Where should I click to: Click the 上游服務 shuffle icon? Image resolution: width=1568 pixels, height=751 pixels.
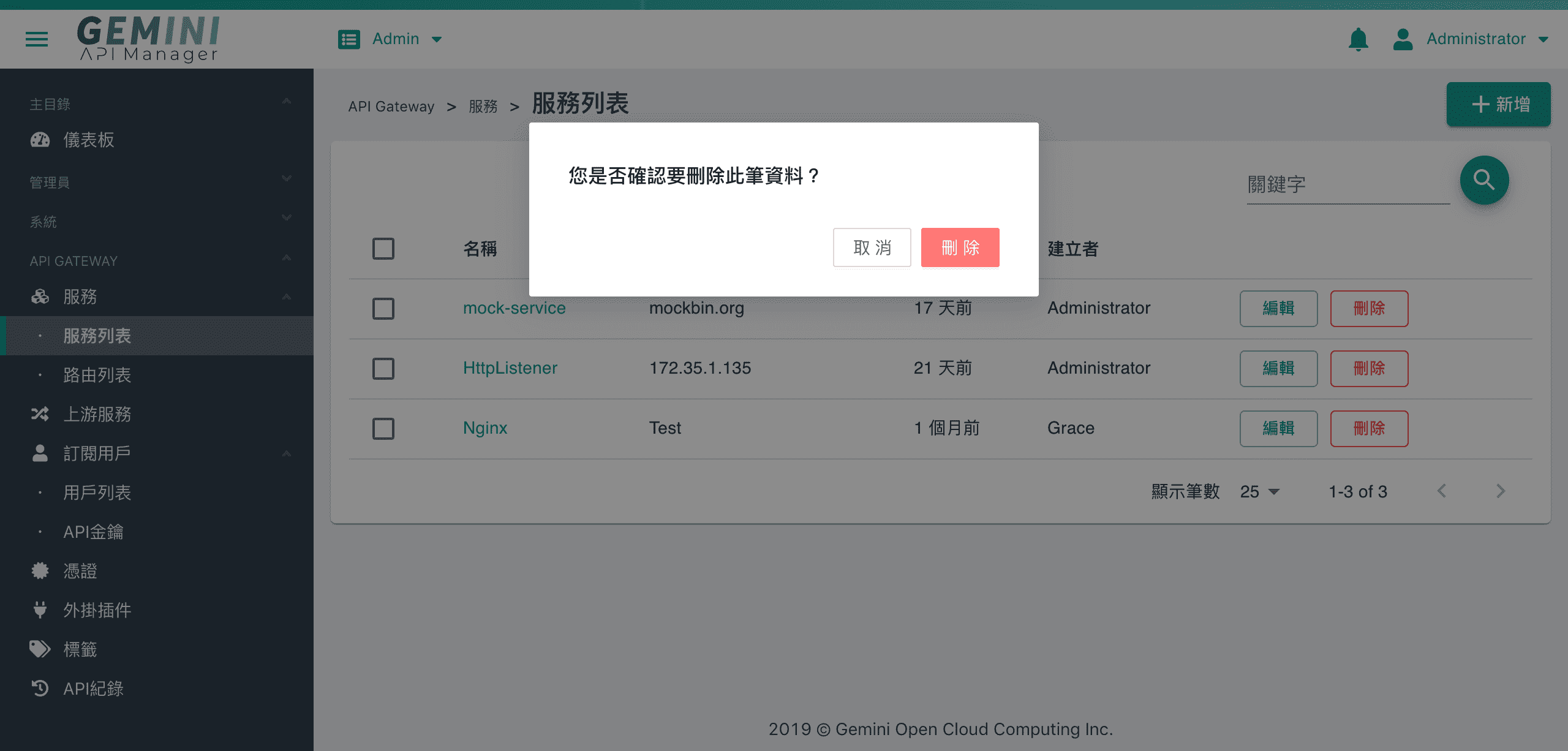tap(40, 414)
